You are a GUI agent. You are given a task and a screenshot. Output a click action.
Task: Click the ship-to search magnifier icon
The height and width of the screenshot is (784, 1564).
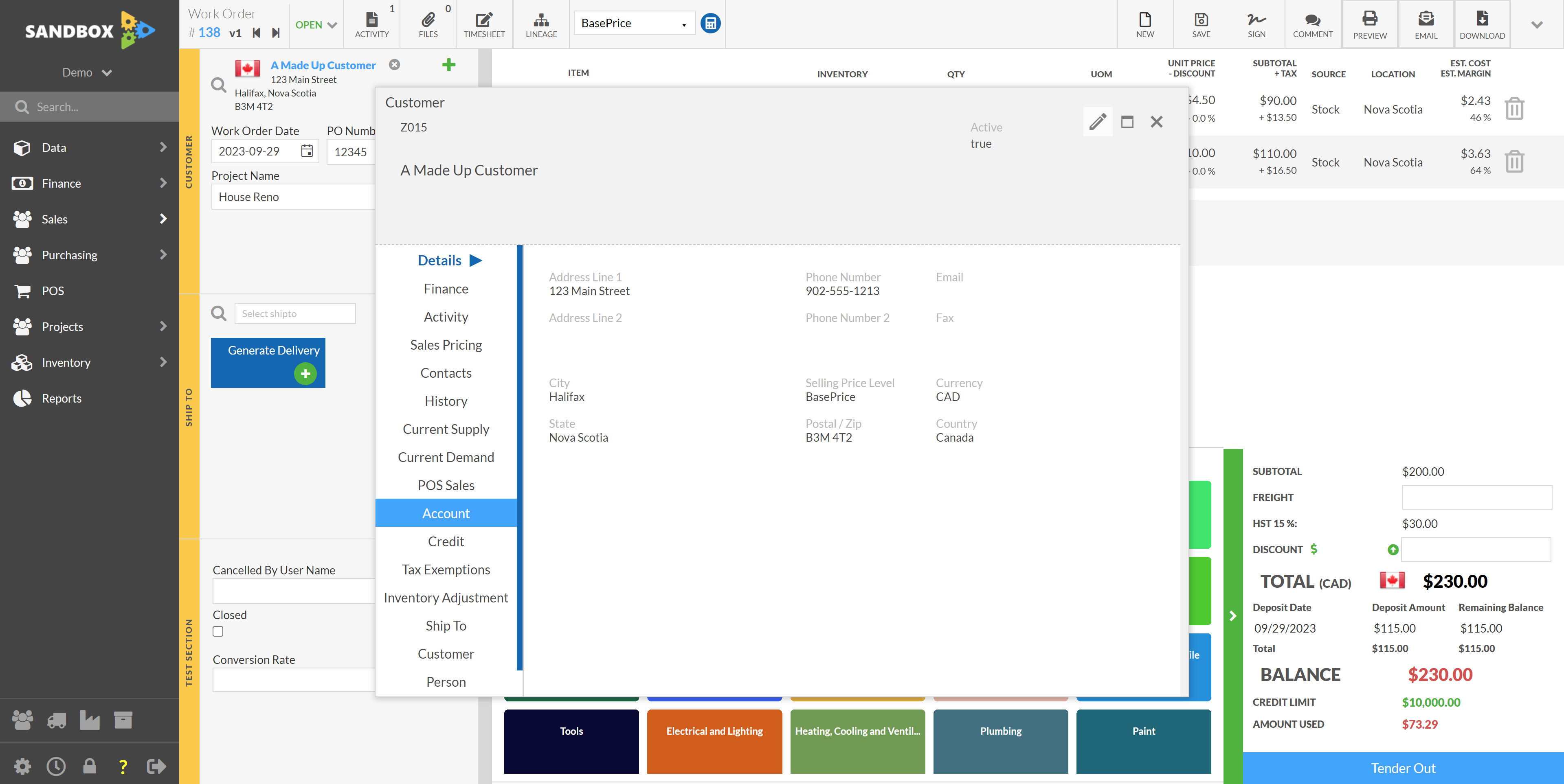point(219,313)
